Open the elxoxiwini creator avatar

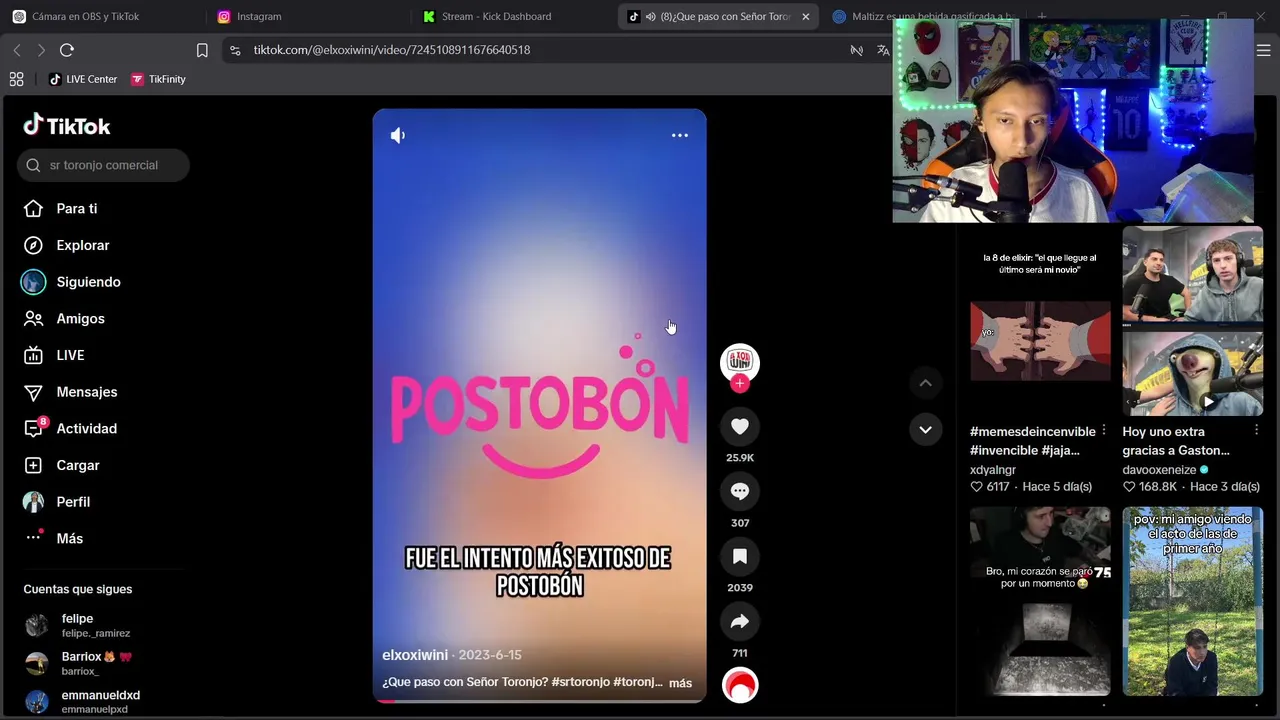click(740, 361)
